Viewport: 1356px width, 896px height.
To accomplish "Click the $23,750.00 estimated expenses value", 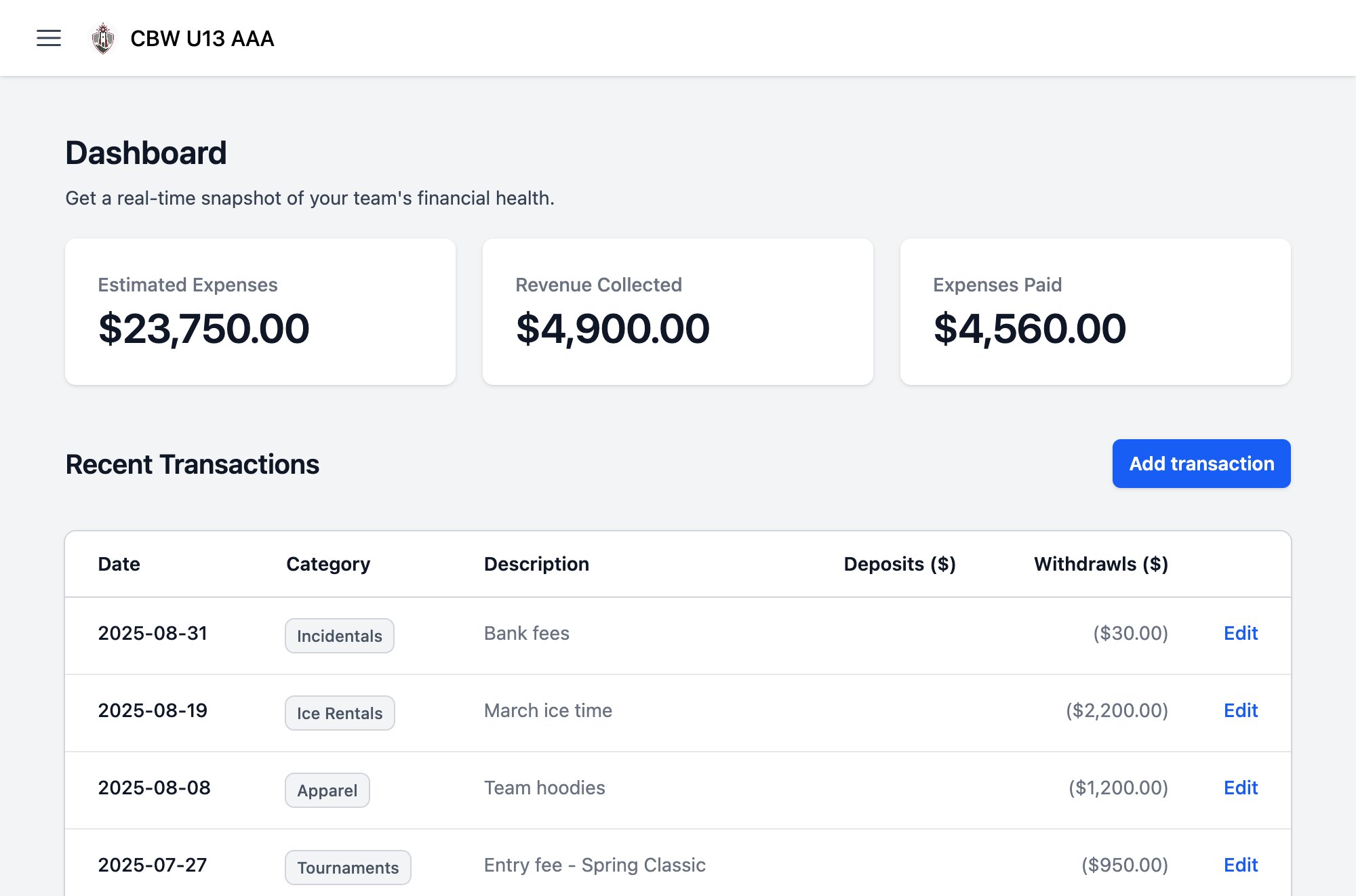I will [203, 329].
